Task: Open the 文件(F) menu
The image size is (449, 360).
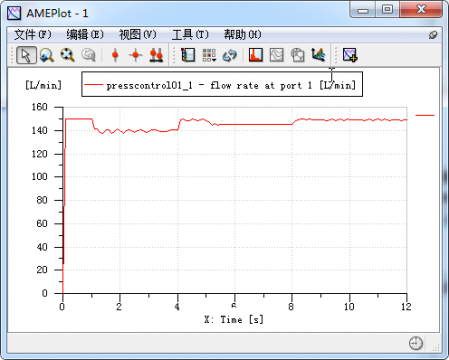Action: click(32, 35)
